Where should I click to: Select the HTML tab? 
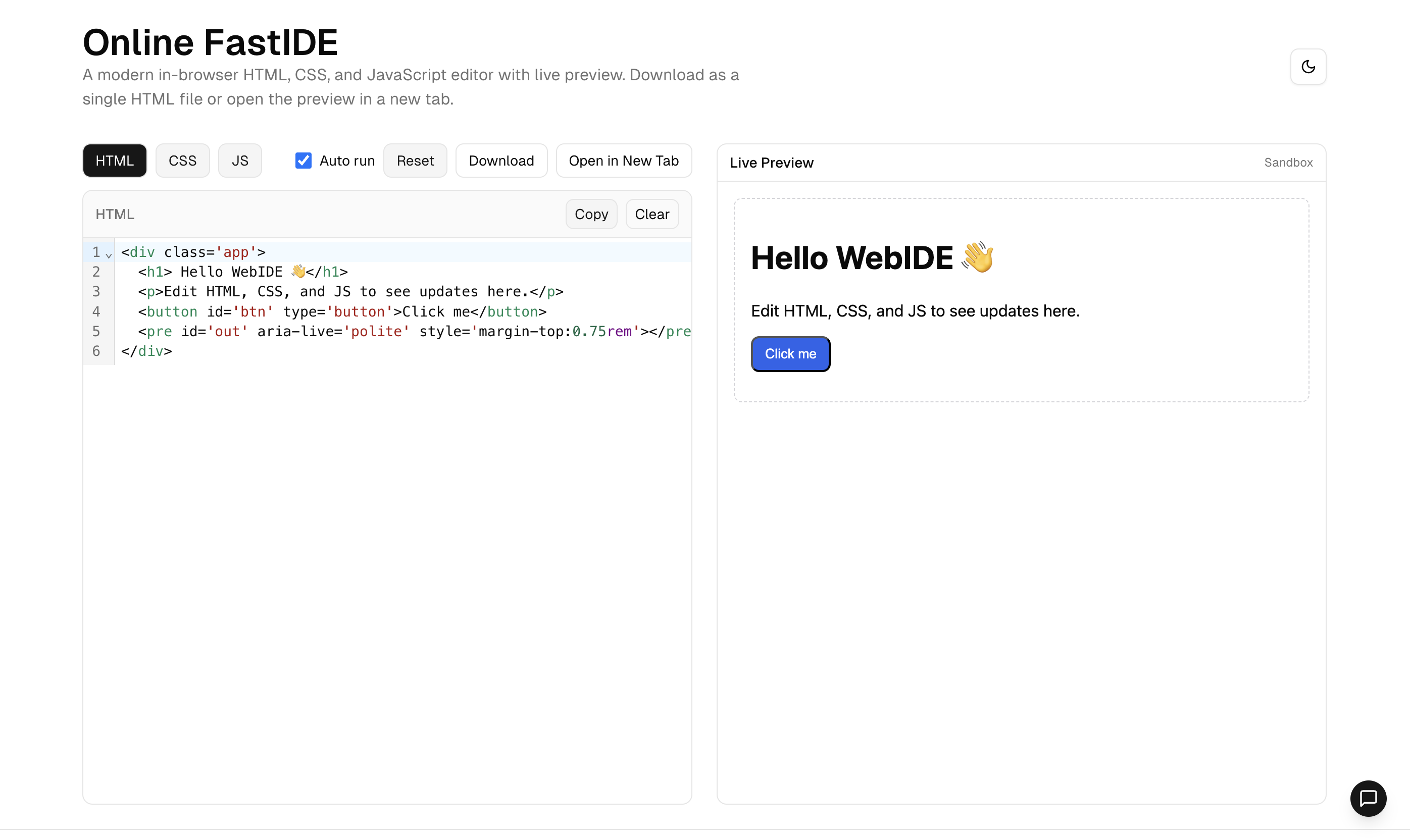pyautogui.click(x=114, y=161)
